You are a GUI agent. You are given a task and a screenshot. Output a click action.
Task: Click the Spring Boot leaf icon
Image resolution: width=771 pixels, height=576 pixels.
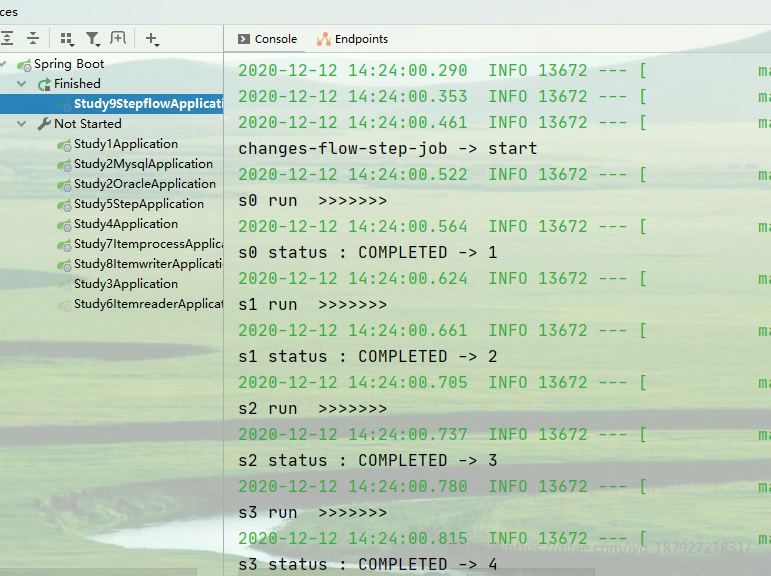(24, 64)
